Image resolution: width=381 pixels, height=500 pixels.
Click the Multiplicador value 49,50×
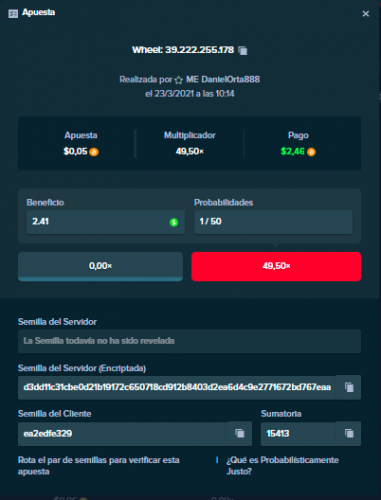(x=190, y=152)
